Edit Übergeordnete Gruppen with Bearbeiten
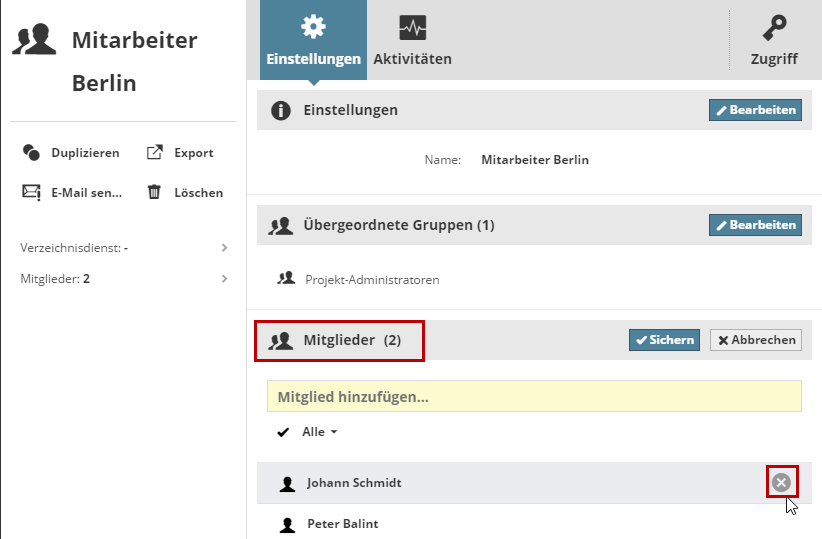 755,225
